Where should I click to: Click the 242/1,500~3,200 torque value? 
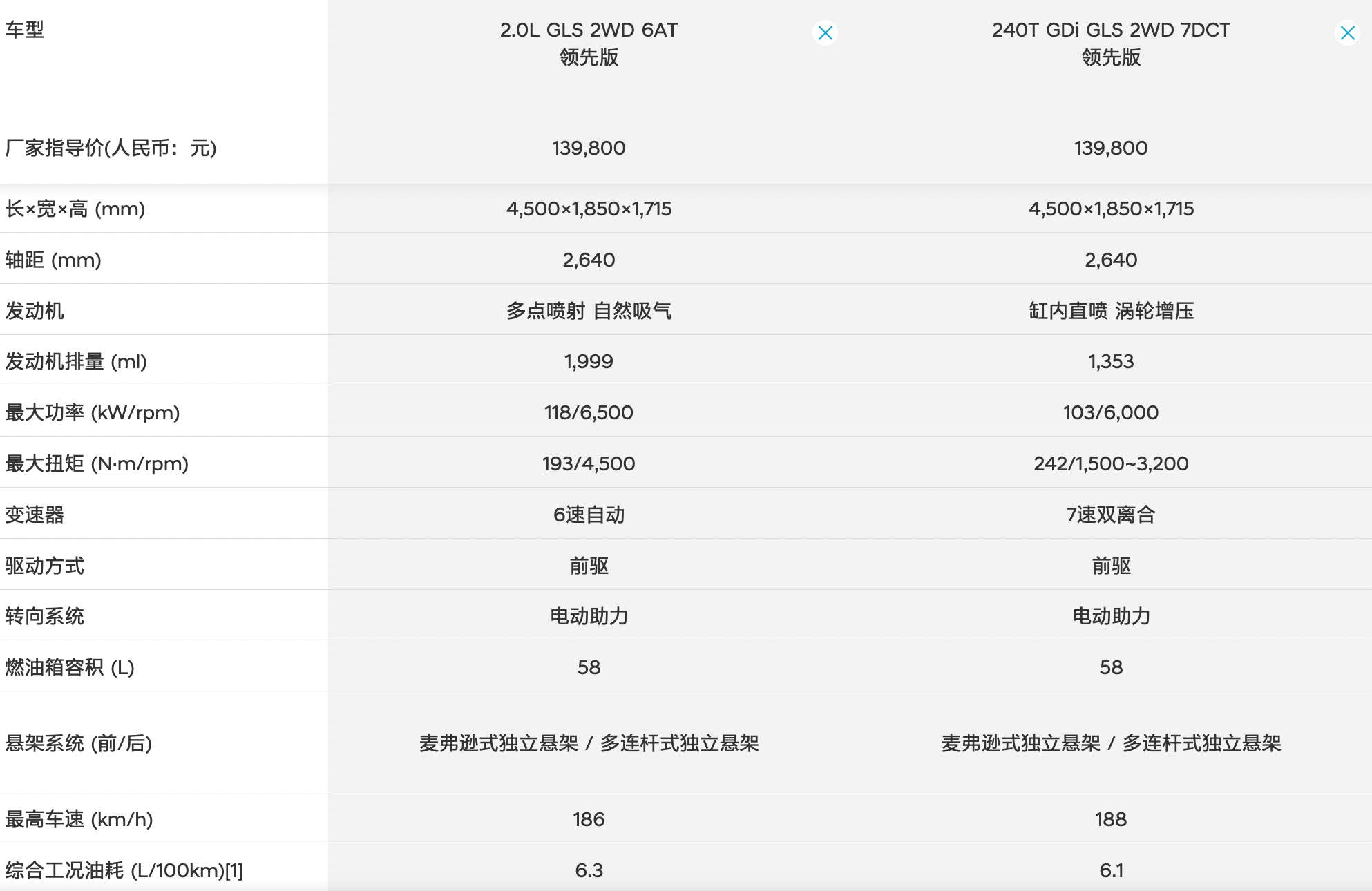click(x=1111, y=463)
